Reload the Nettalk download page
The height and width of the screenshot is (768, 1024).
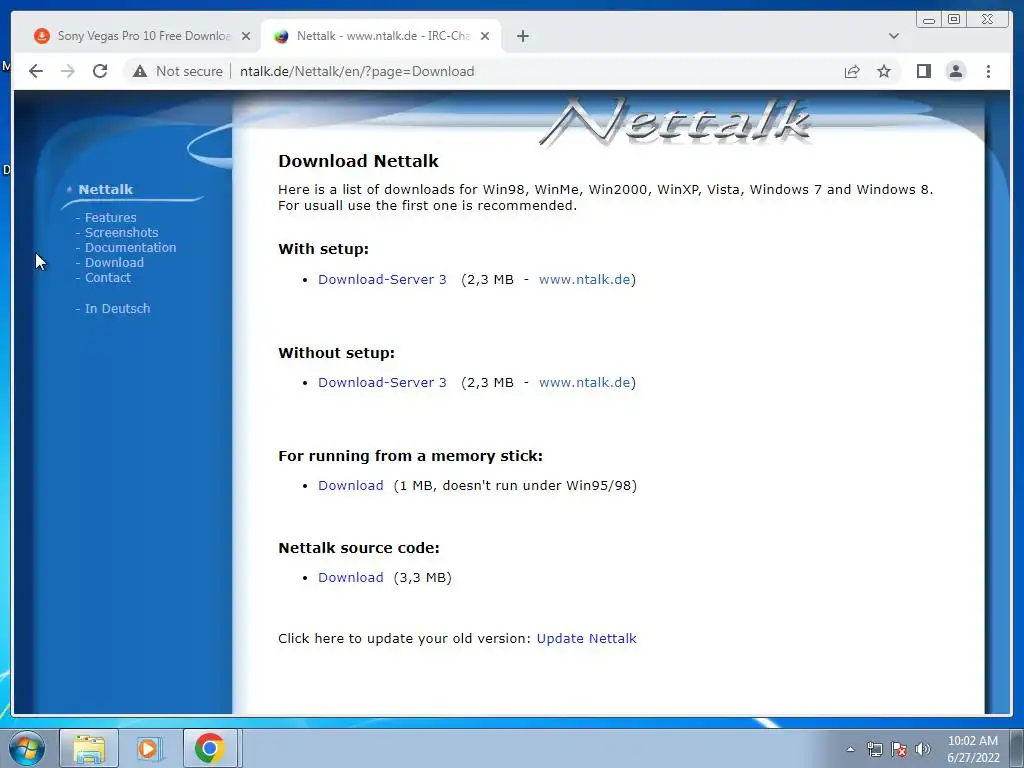[x=100, y=71]
